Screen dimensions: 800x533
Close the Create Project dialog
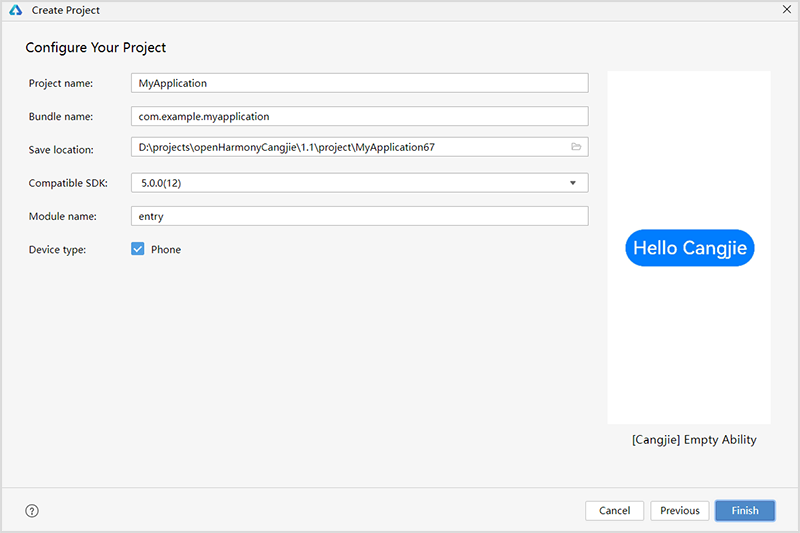point(785,10)
